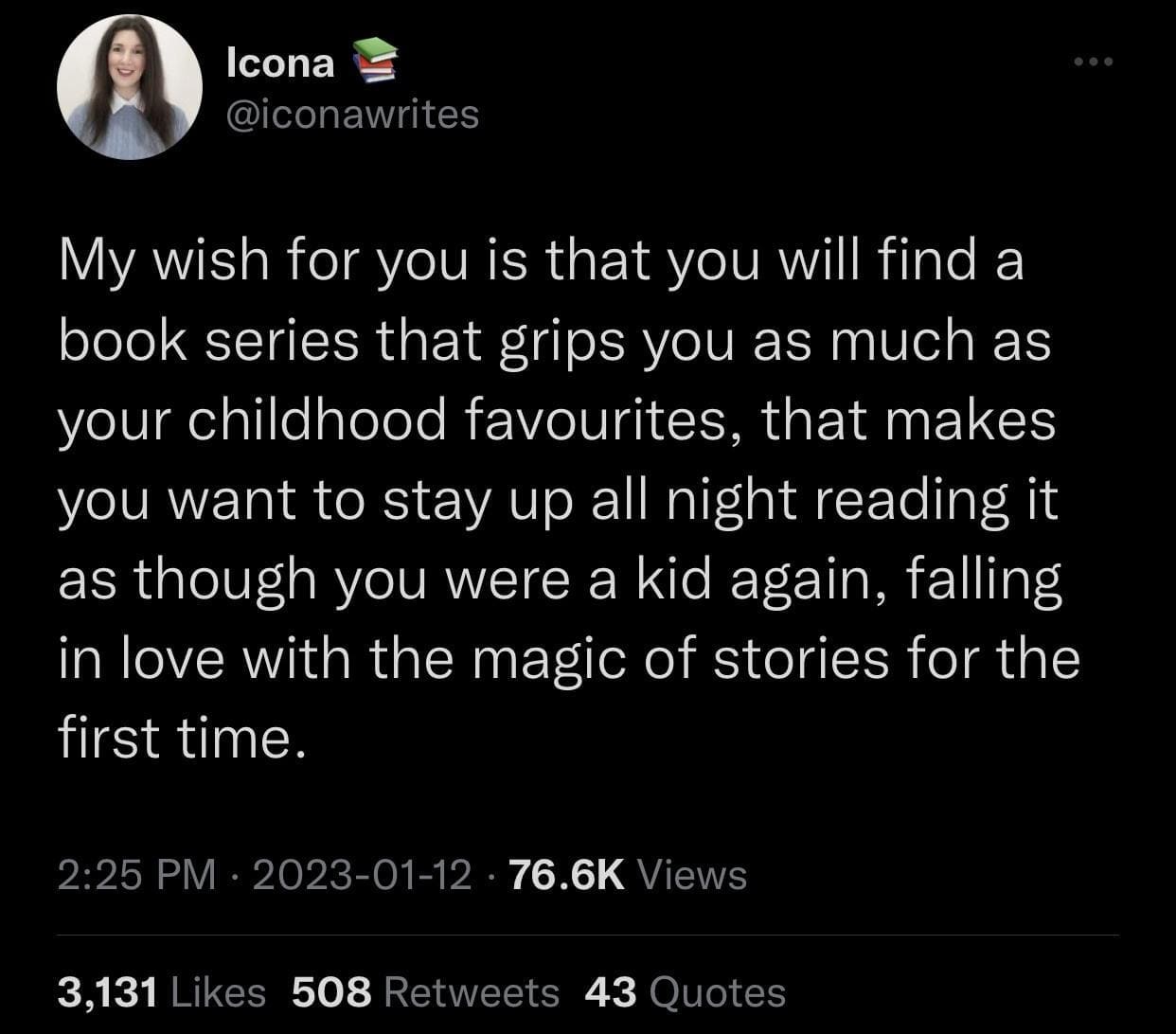
Task: Open the @iconawrites handle link
Action: click(x=353, y=115)
